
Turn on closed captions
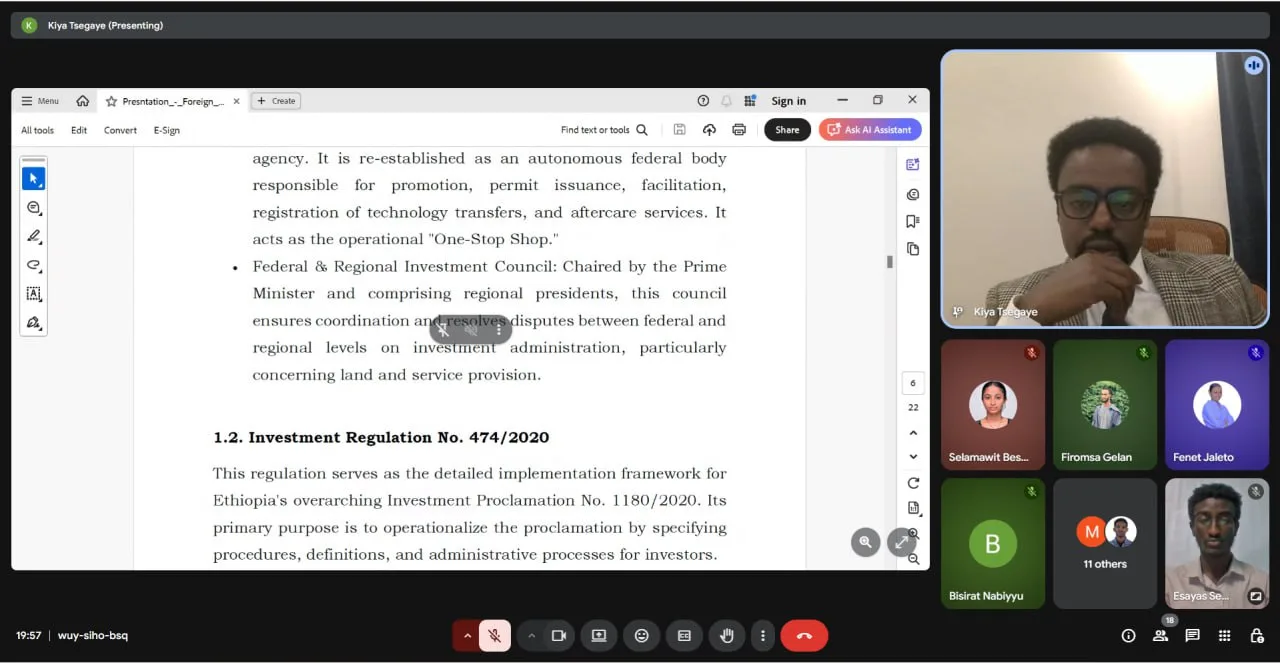pyautogui.click(x=684, y=636)
